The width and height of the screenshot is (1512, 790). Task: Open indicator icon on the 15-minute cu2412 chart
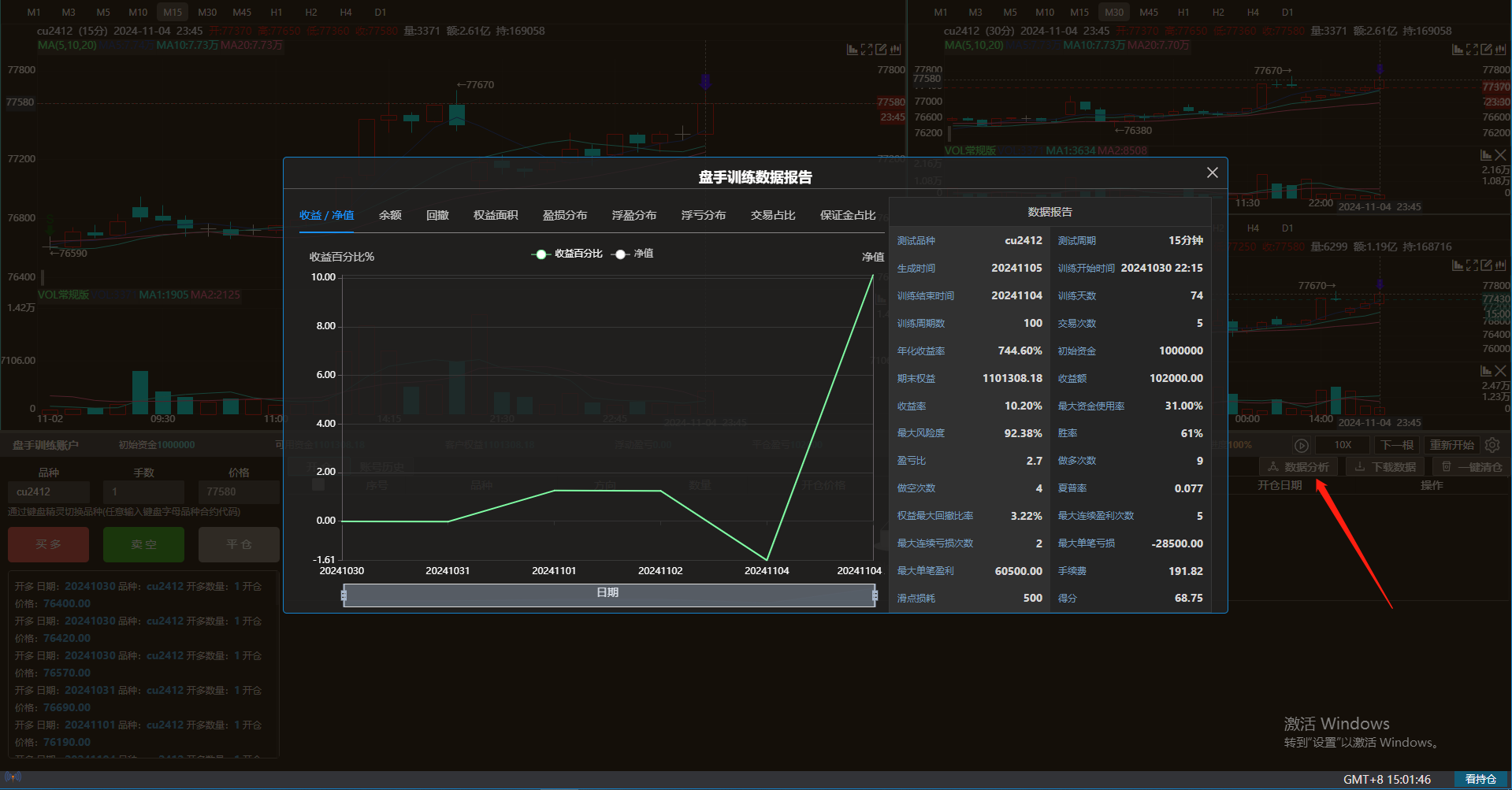click(x=852, y=50)
